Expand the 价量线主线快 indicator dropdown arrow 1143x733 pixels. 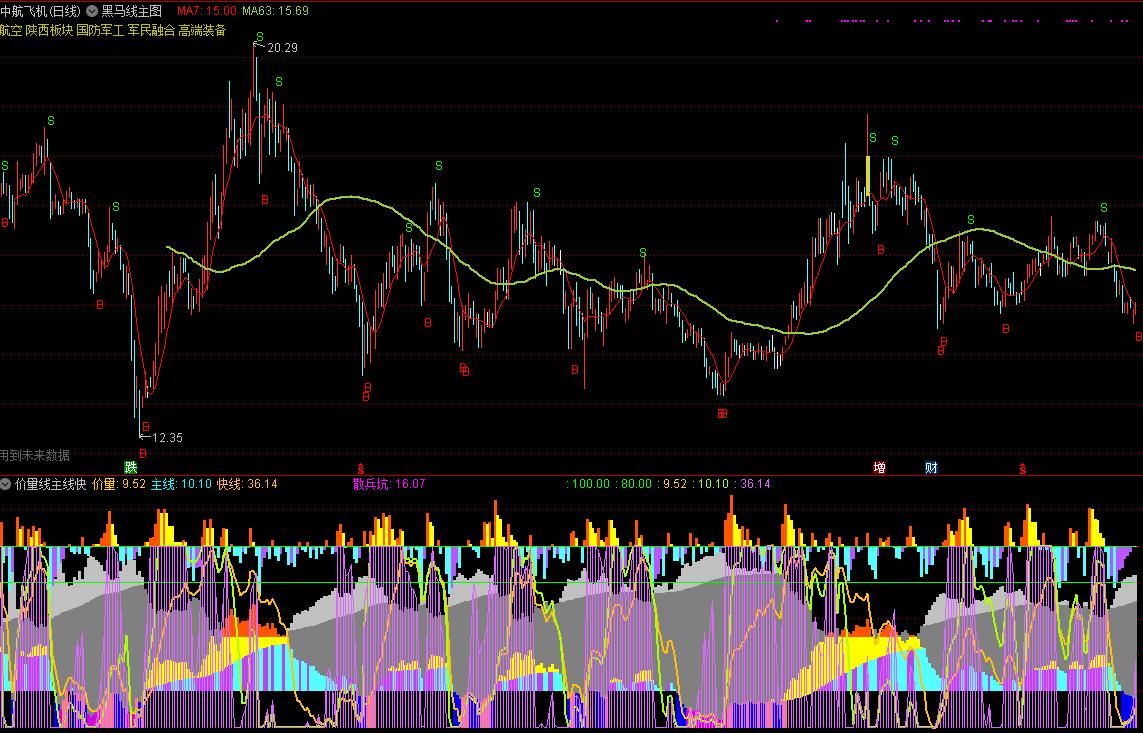tap(7, 484)
